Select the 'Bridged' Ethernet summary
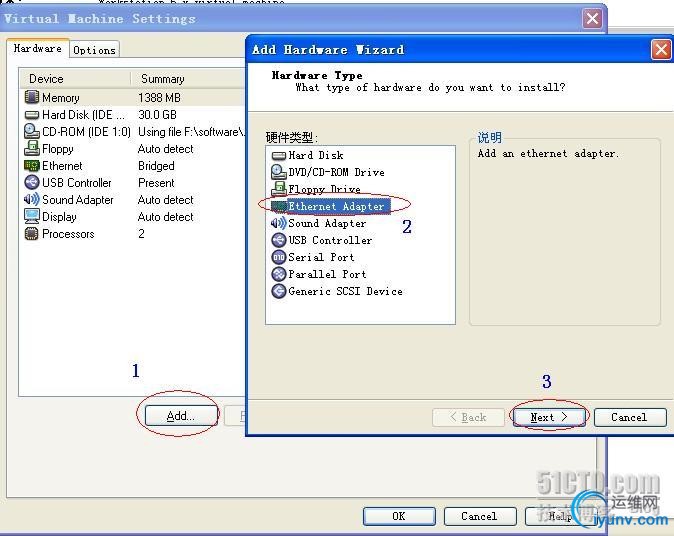This screenshot has width=674, height=536. coord(156,165)
